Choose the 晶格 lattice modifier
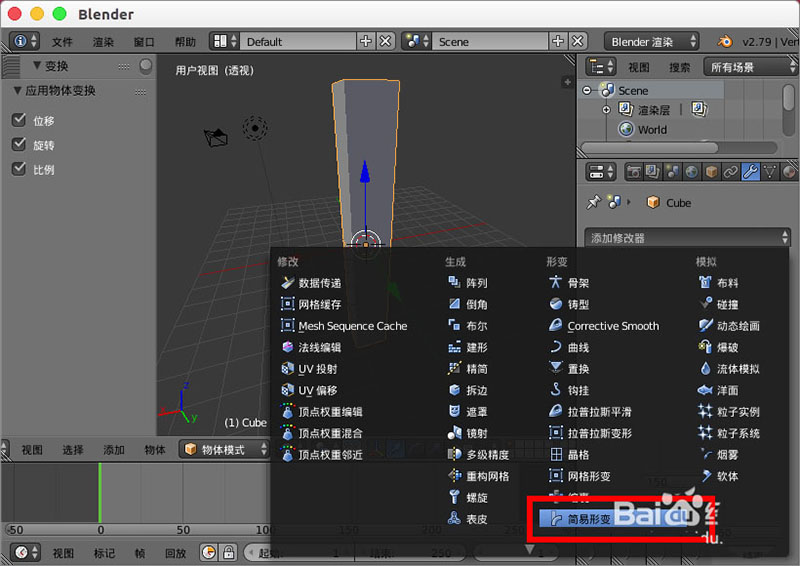The height and width of the screenshot is (566, 800). 569,455
